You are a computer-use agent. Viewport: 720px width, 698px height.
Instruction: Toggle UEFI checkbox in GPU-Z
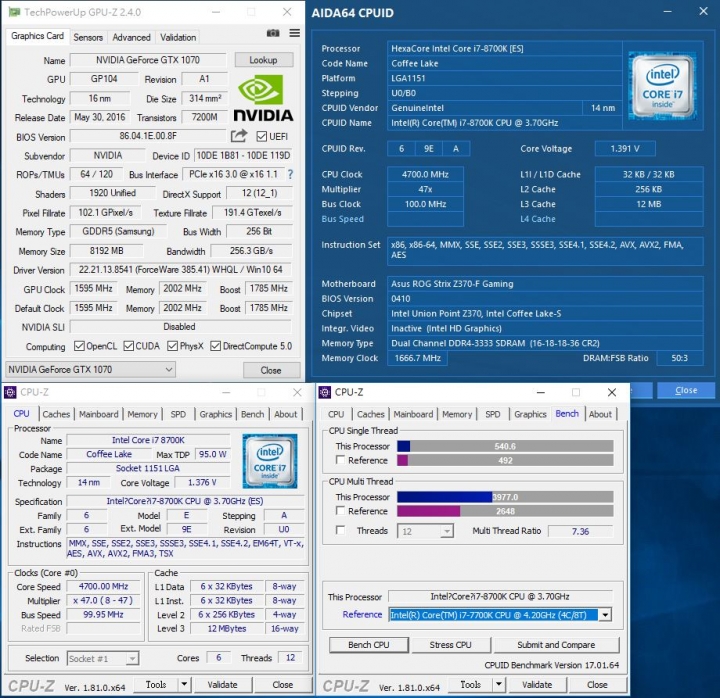click(262, 136)
